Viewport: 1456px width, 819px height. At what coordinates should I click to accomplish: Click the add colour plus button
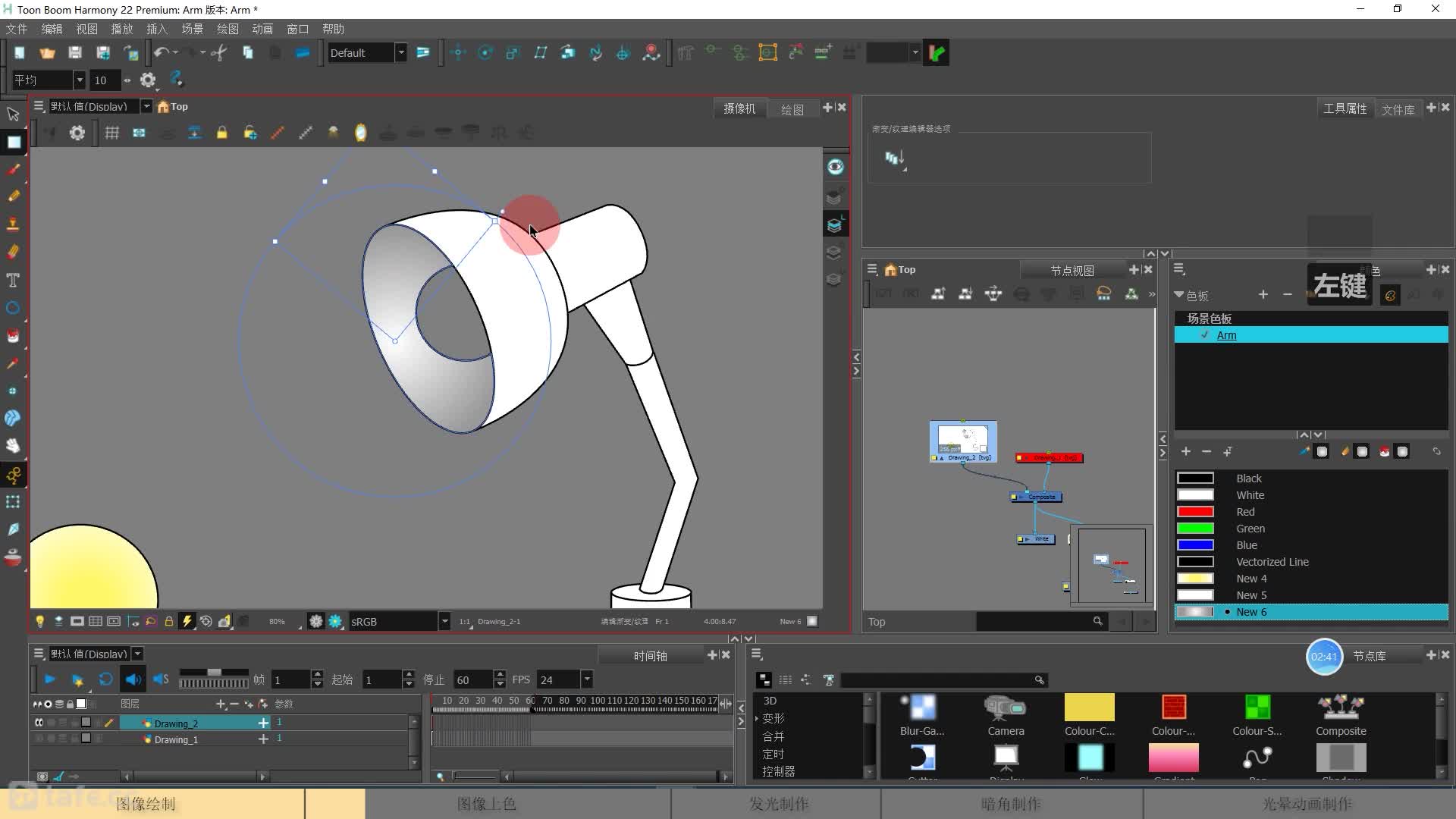[1186, 451]
